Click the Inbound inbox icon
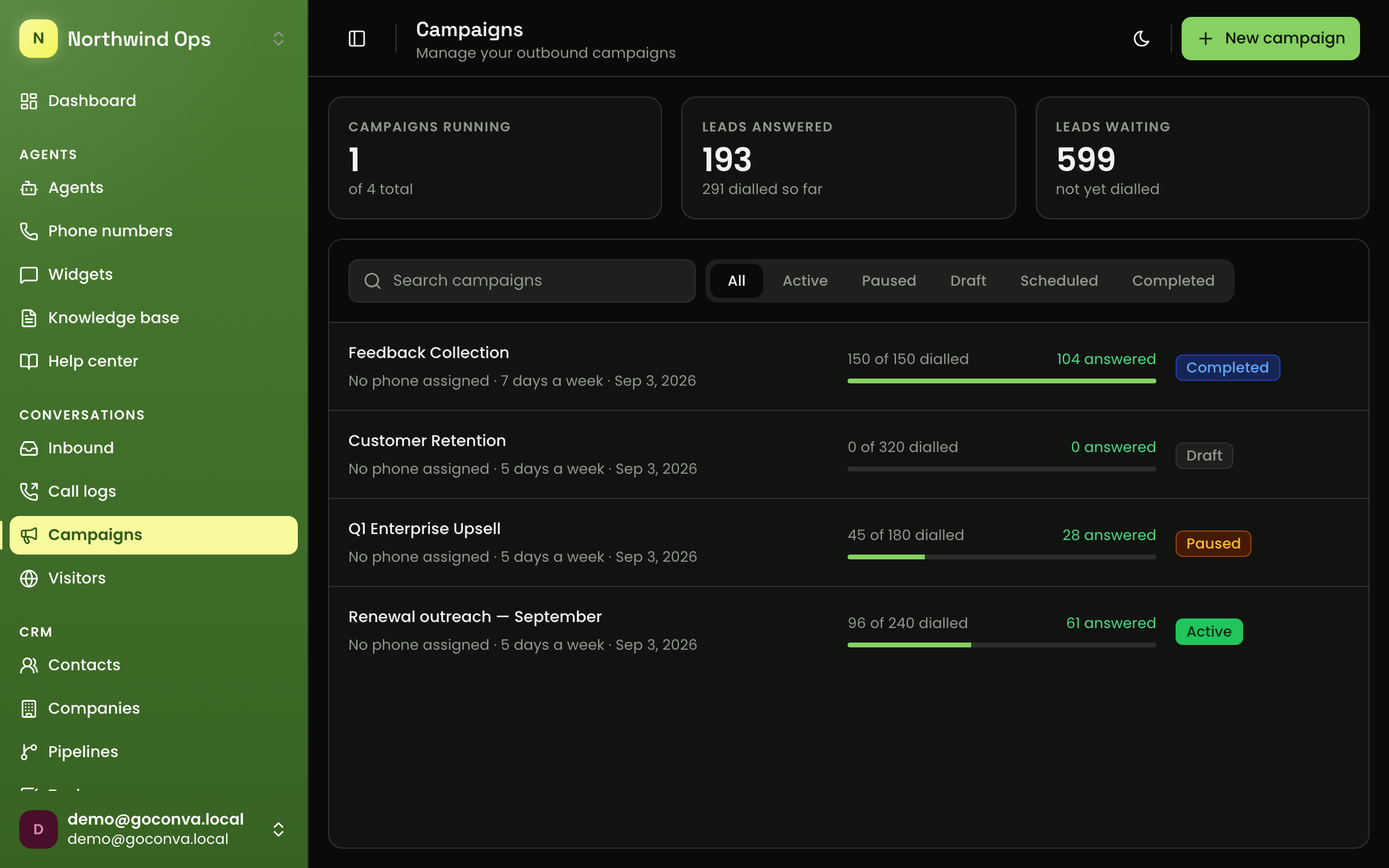This screenshot has height=868, width=1389. pyautogui.click(x=29, y=448)
